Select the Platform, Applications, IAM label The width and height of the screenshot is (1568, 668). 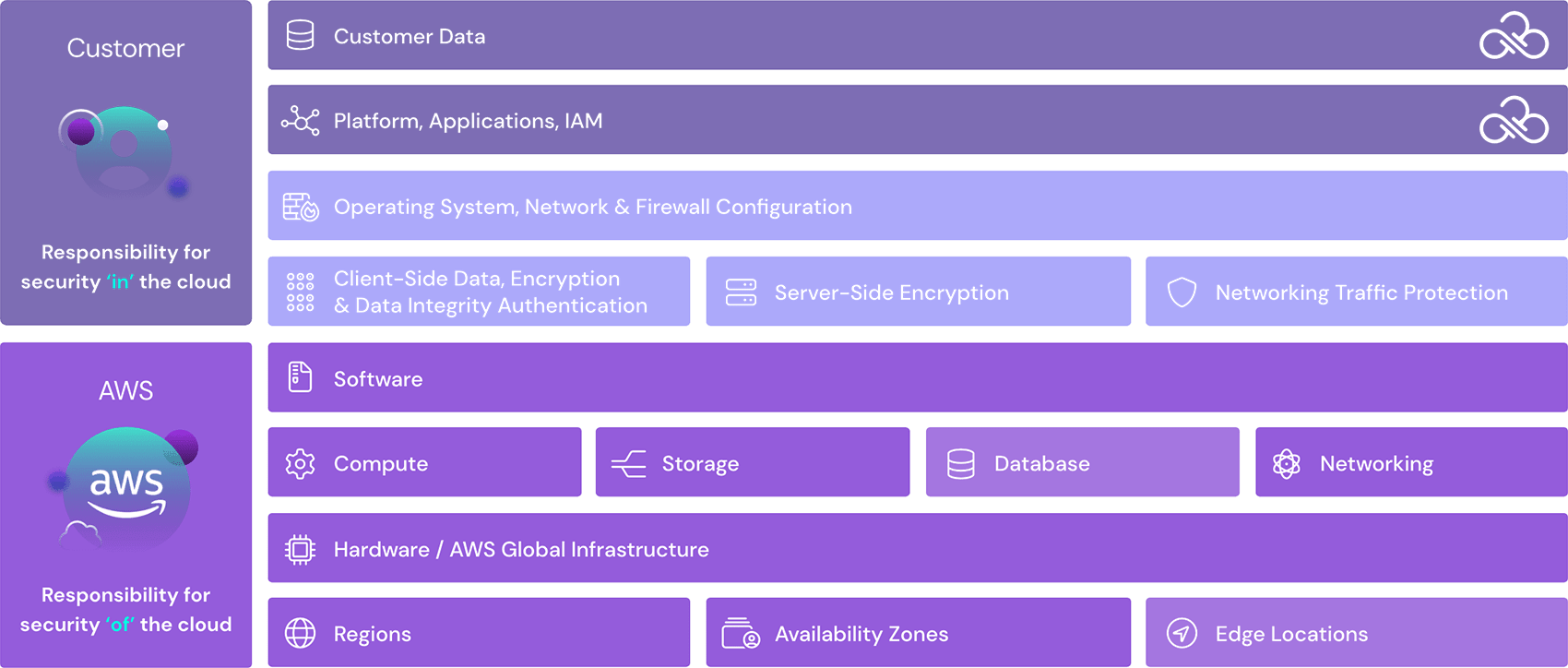point(469,121)
